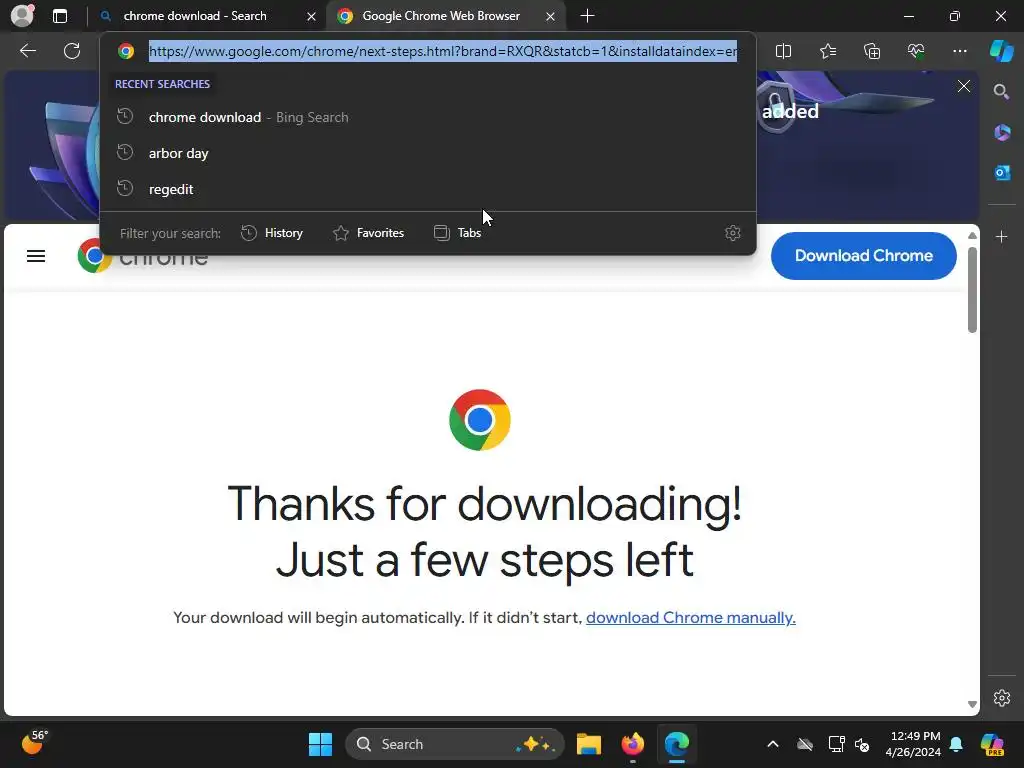Open Split screen icon in the toolbar
The width and height of the screenshot is (1024, 768).
tap(783, 51)
